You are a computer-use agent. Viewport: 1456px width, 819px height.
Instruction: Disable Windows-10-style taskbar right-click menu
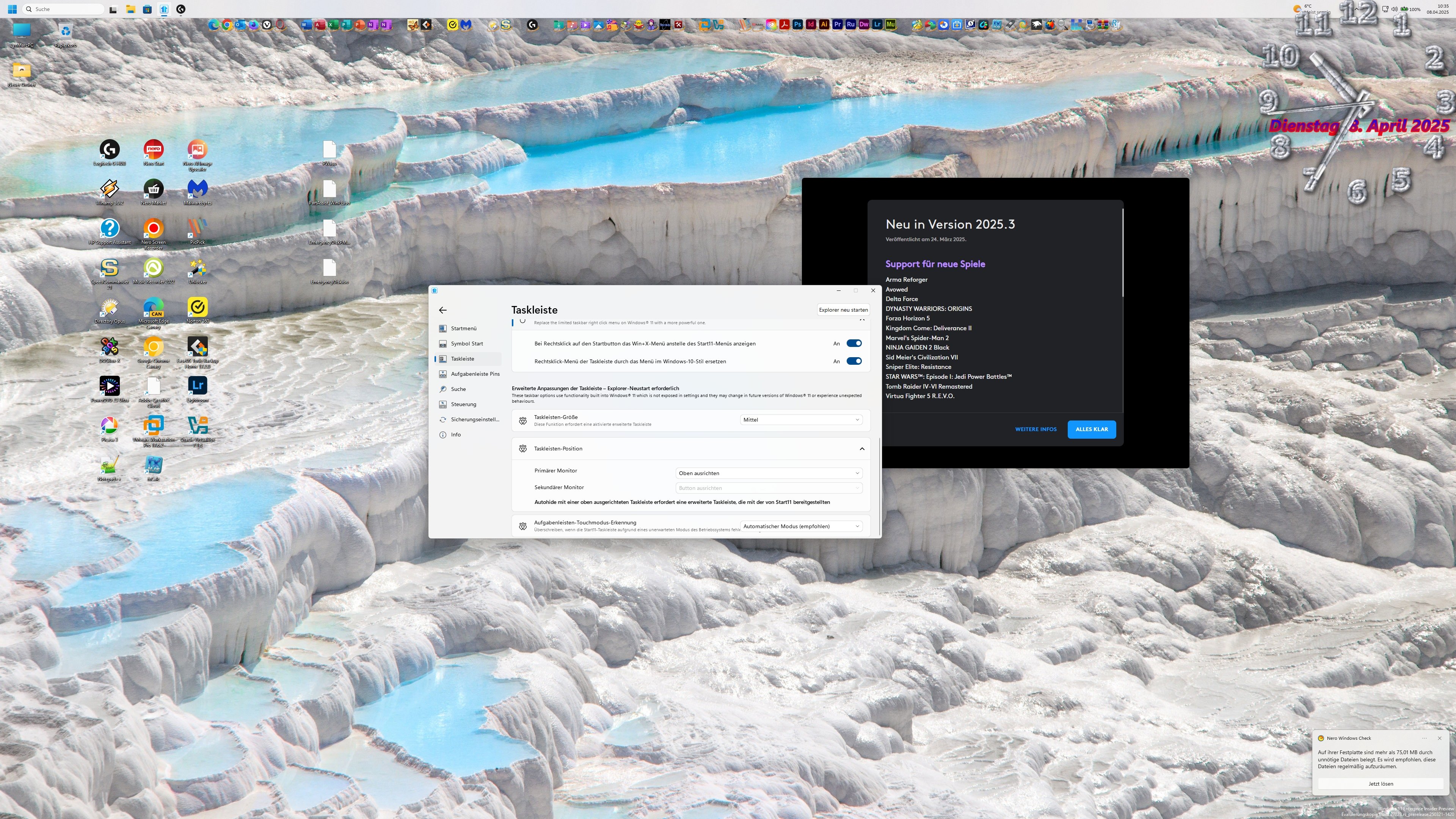[x=854, y=361]
